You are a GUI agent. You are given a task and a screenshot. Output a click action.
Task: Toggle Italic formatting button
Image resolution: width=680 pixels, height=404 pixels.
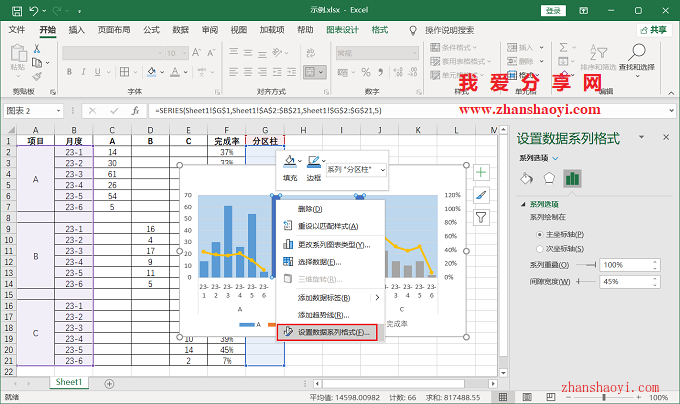point(83,72)
